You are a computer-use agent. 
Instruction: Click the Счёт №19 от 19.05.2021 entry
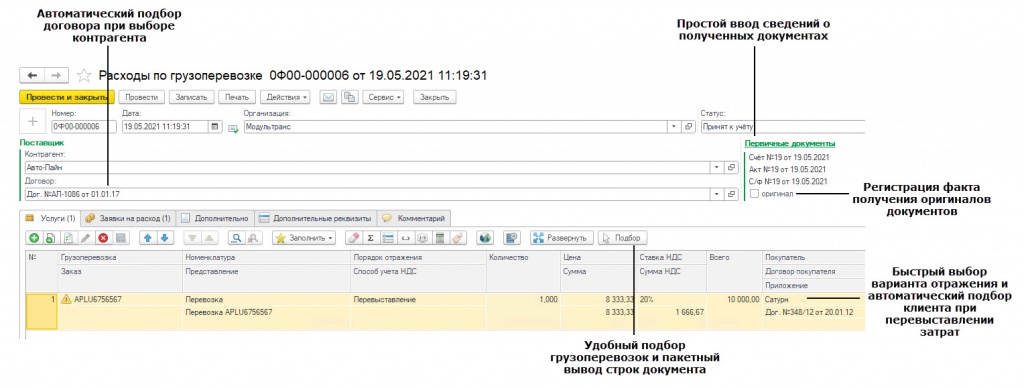pyautogui.click(x=788, y=157)
